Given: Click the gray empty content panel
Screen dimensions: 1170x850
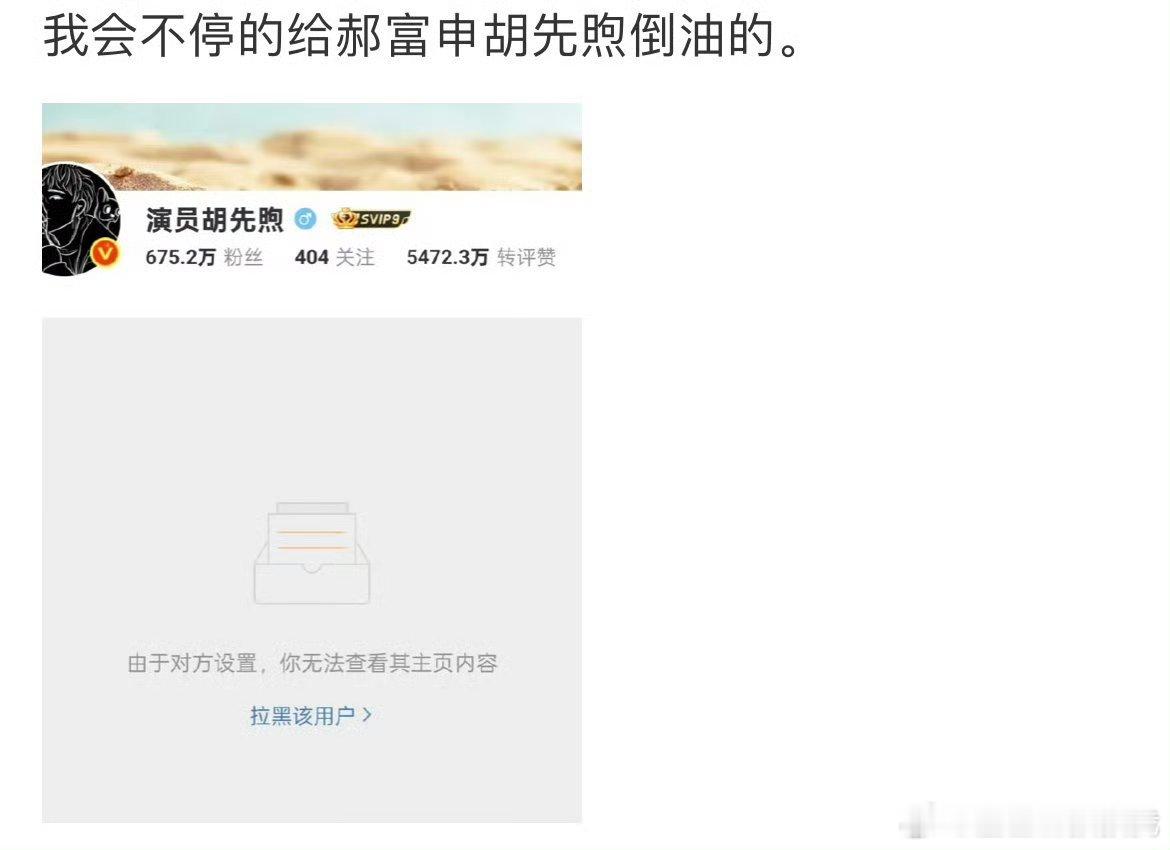Looking at the screenshot, I should 312,570.
